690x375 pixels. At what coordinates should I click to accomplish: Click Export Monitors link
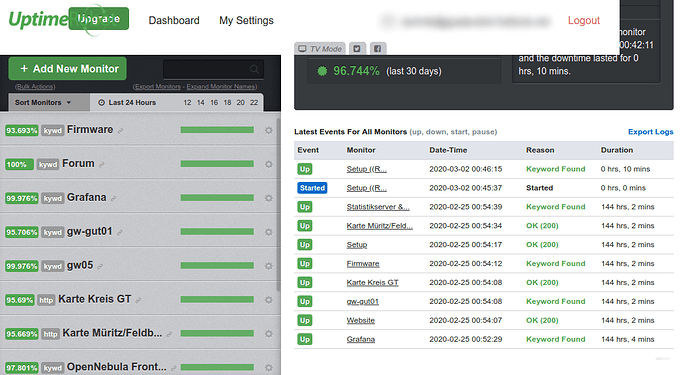point(157,87)
